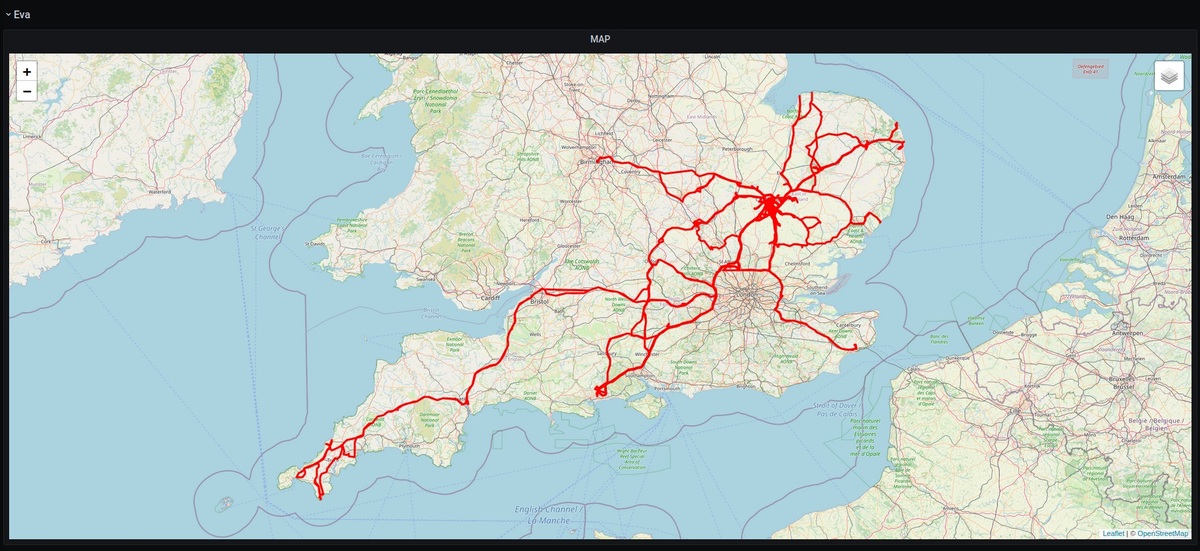Click the Bristol label on the map
Image resolution: width=1200 pixels, height=551 pixels.
(541, 301)
